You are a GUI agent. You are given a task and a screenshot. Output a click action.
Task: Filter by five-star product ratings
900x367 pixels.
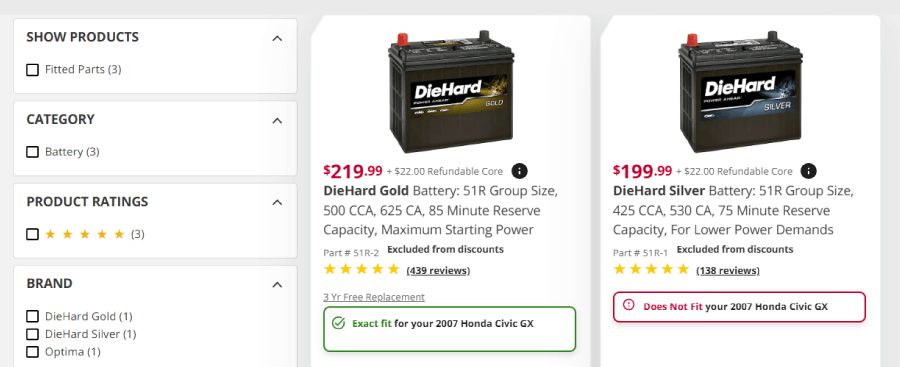[33, 234]
